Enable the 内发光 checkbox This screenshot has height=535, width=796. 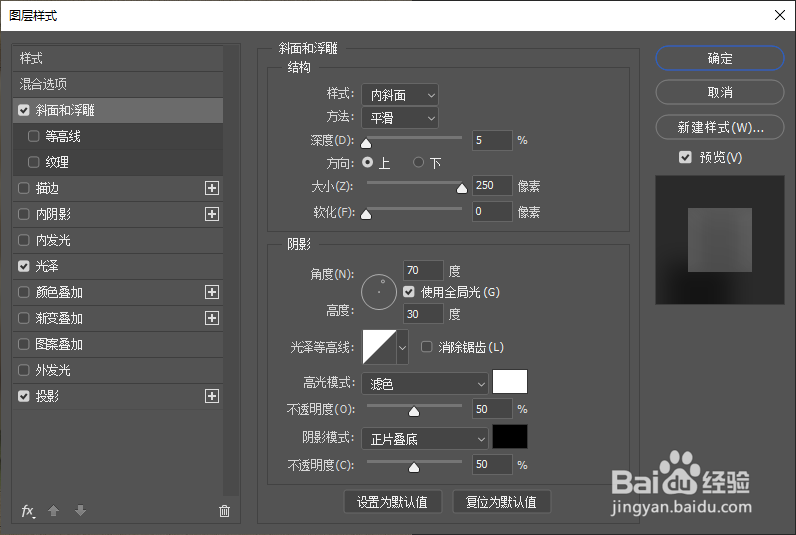point(24,240)
